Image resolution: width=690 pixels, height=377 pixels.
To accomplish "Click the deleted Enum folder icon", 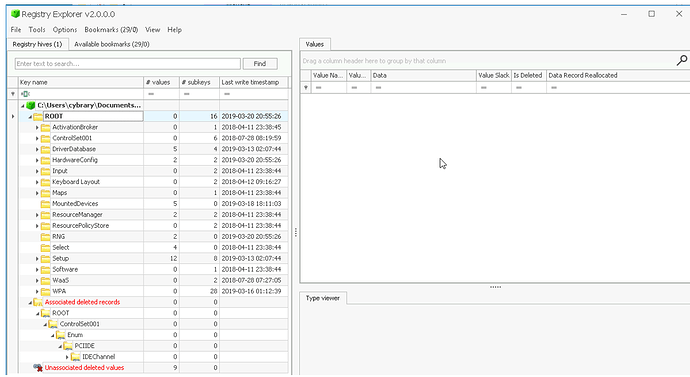I will tap(60, 335).
